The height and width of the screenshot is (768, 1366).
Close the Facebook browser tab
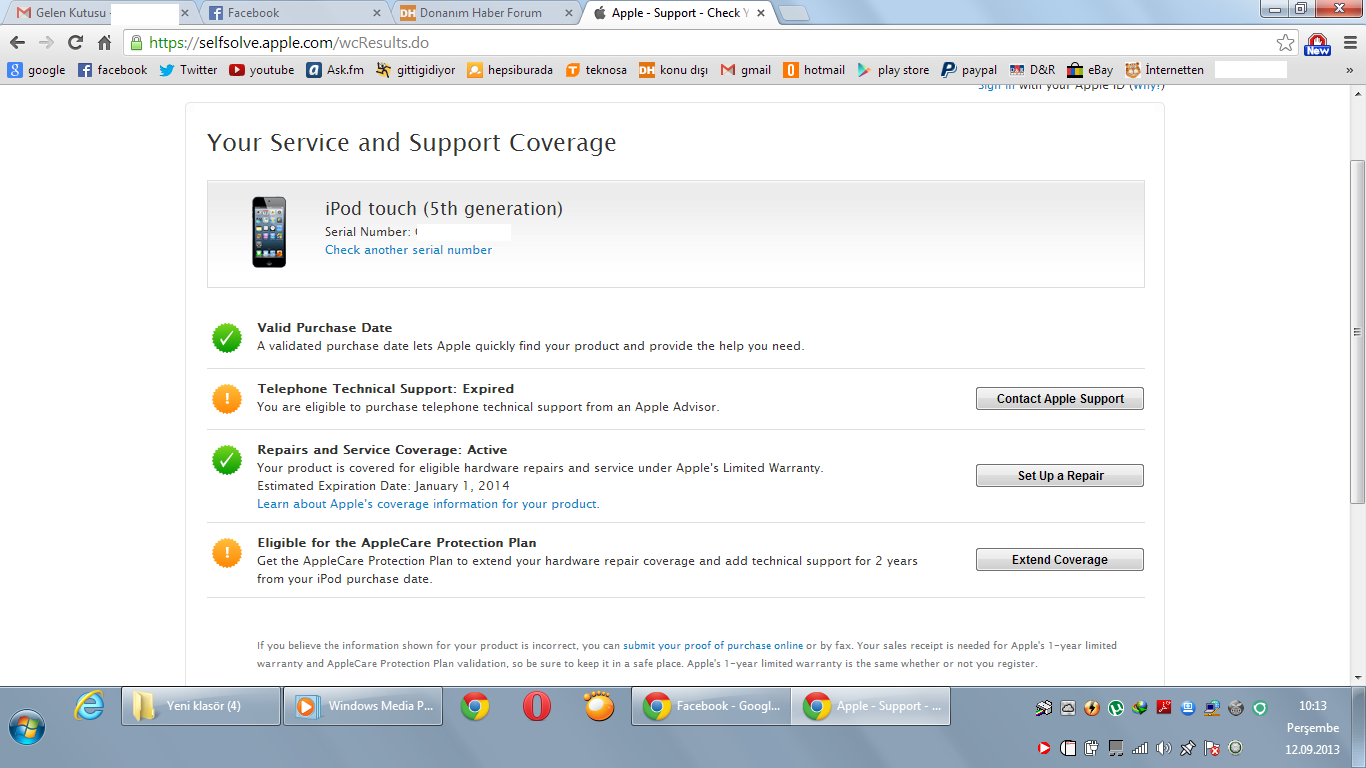coord(376,13)
